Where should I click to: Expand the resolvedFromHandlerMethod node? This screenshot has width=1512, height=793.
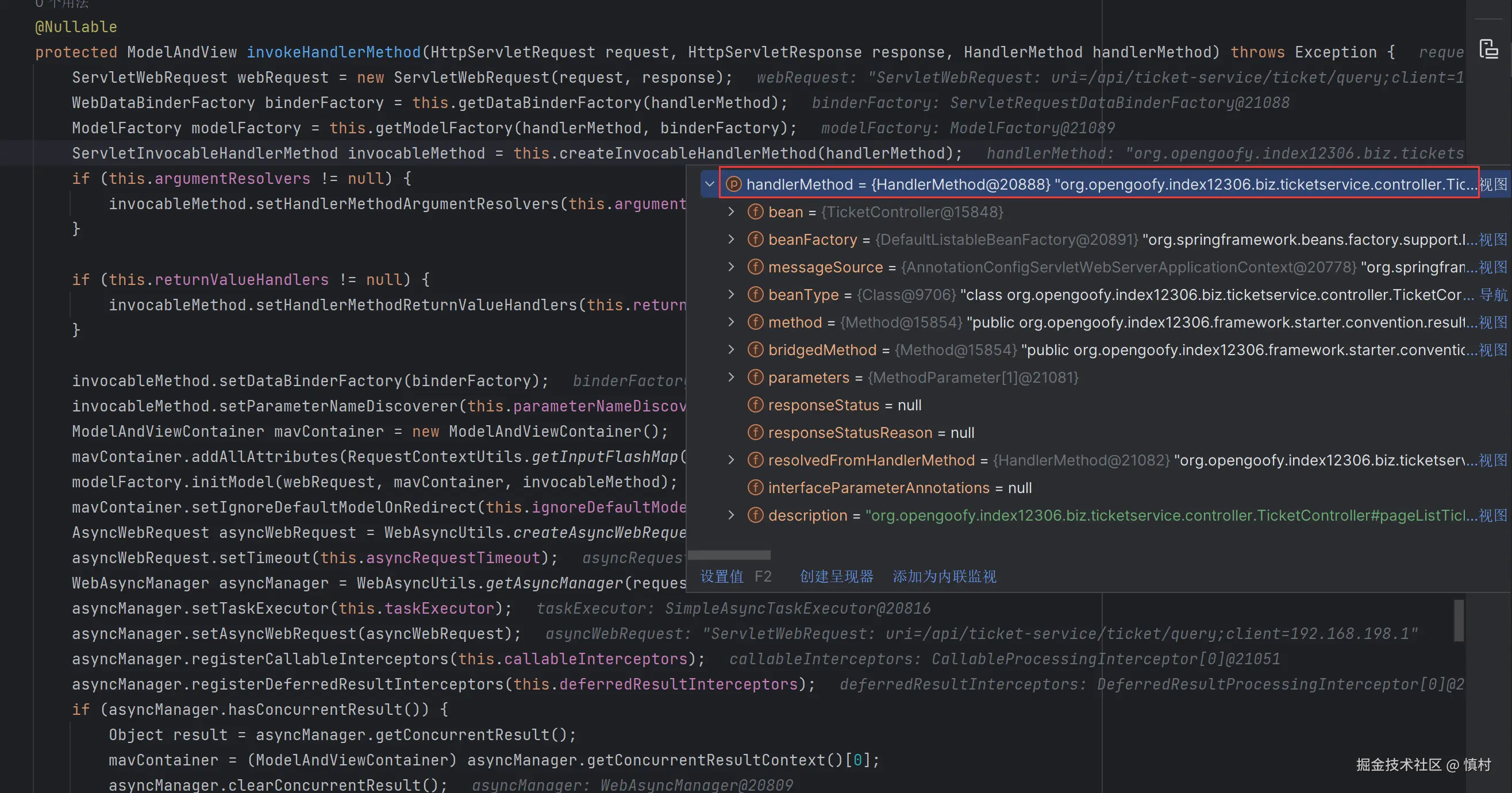[732, 460]
